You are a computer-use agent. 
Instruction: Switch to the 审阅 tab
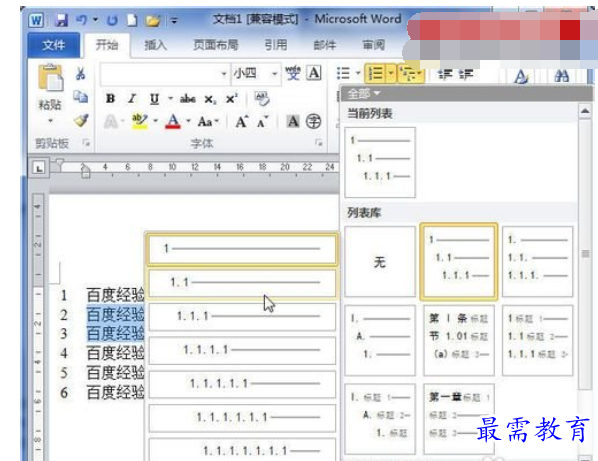tap(373, 45)
